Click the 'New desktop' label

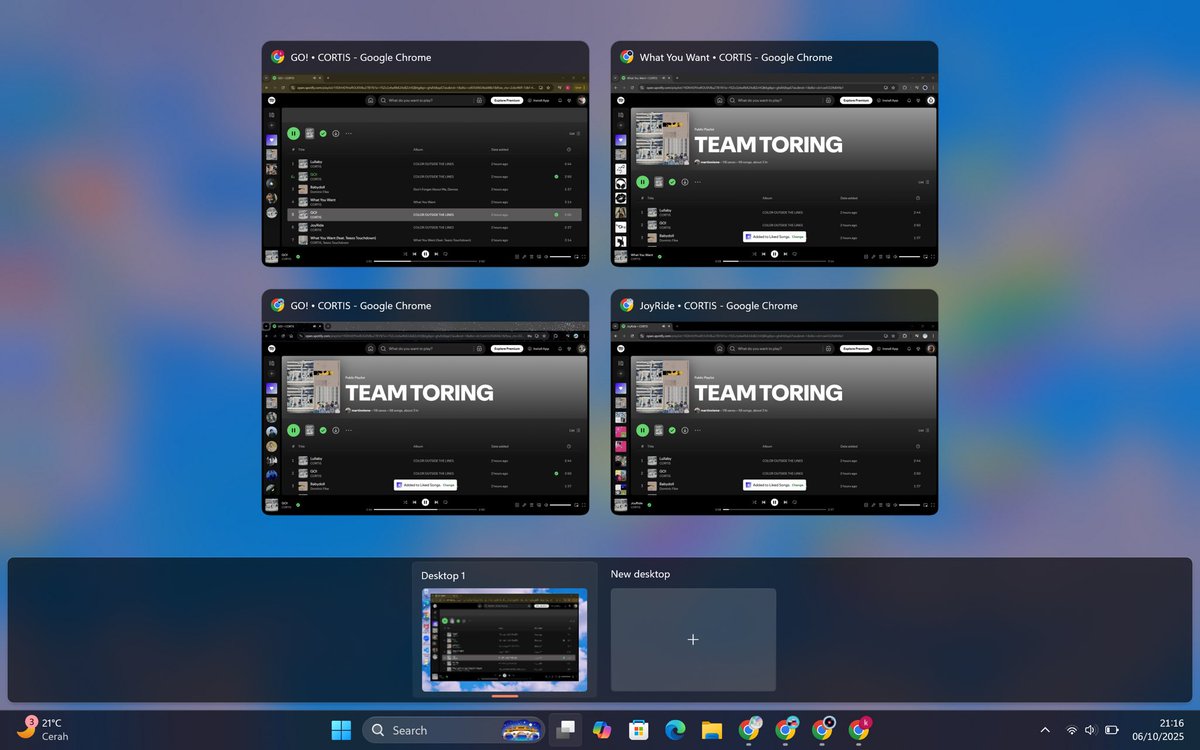(640, 574)
